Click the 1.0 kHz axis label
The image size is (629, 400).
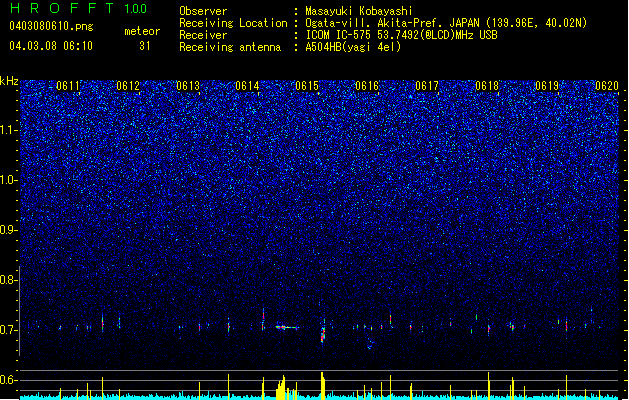click(9, 180)
